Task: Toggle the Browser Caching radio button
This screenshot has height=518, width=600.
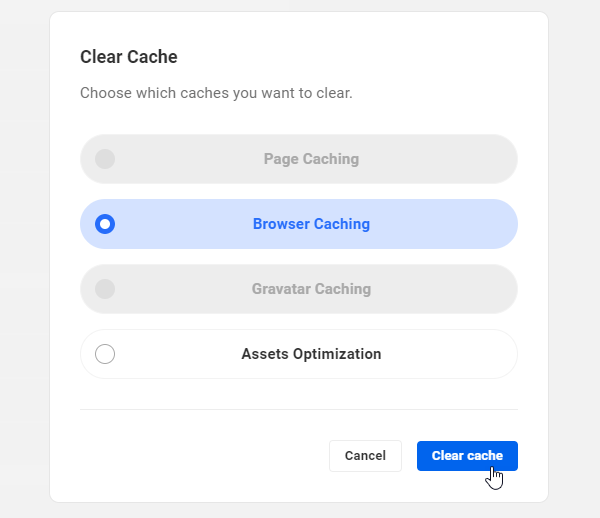Action: [105, 224]
